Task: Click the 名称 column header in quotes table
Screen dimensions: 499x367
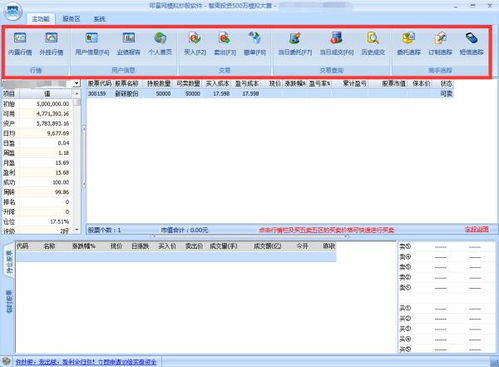Action: (x=49, y=246)
